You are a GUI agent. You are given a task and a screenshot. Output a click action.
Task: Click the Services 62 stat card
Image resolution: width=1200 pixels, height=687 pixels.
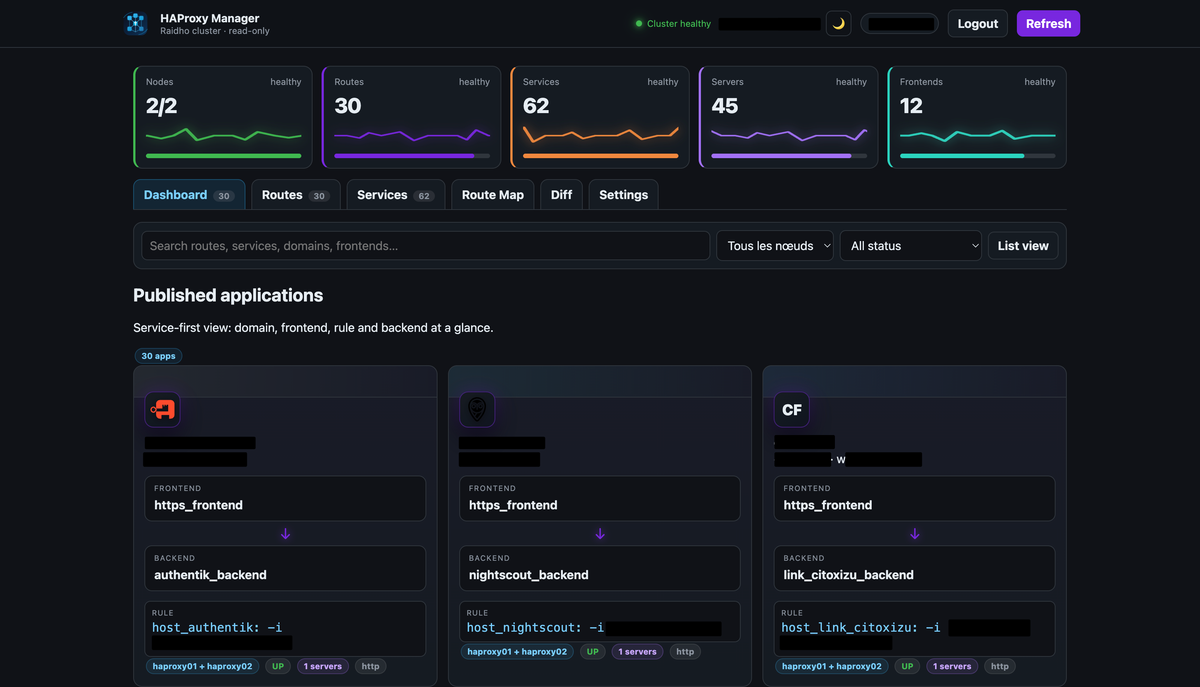pyautogui.click(x=600, y=117)
